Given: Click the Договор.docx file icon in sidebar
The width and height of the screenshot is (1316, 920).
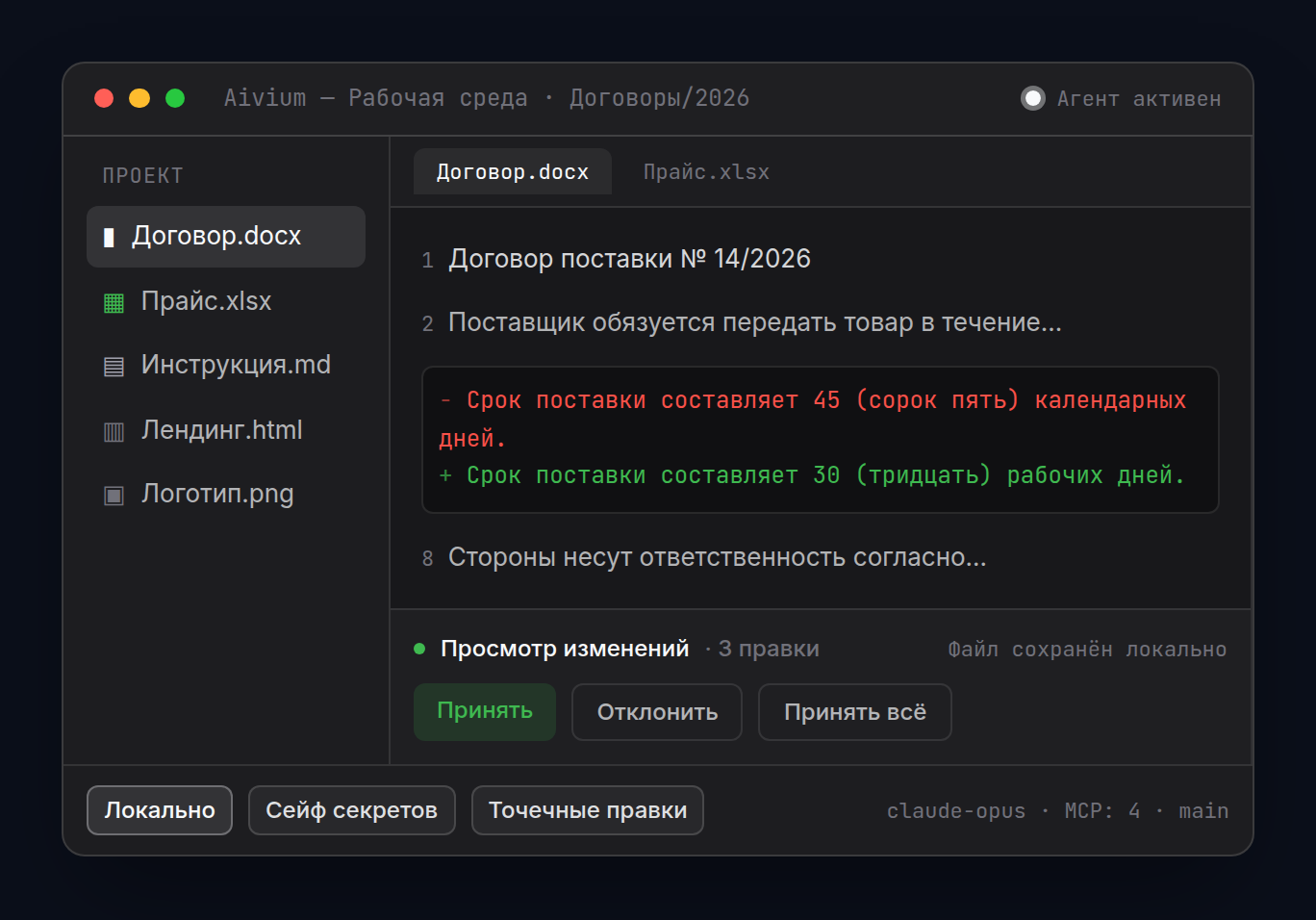Looking at the screenshot, I should 109,237.
